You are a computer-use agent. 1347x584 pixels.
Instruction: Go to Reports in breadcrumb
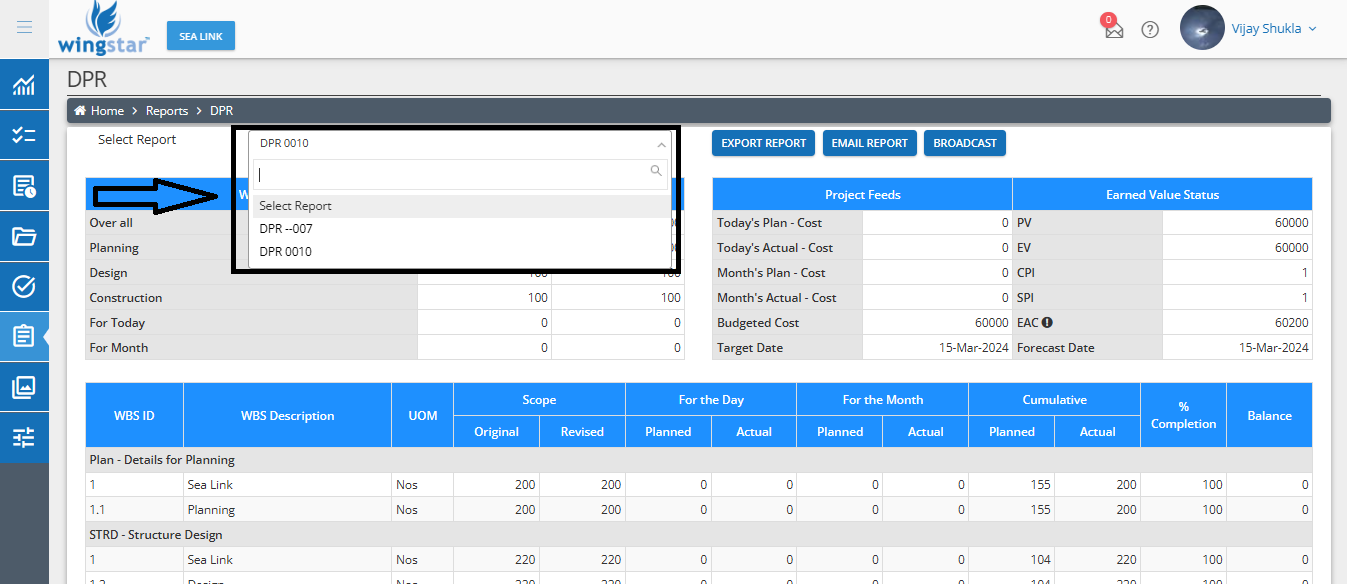pos(167,111)
